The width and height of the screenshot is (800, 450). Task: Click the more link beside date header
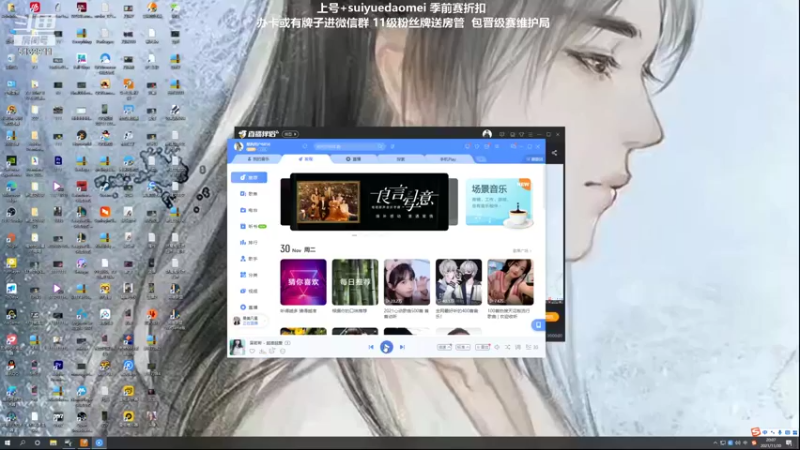click(522, 251)
